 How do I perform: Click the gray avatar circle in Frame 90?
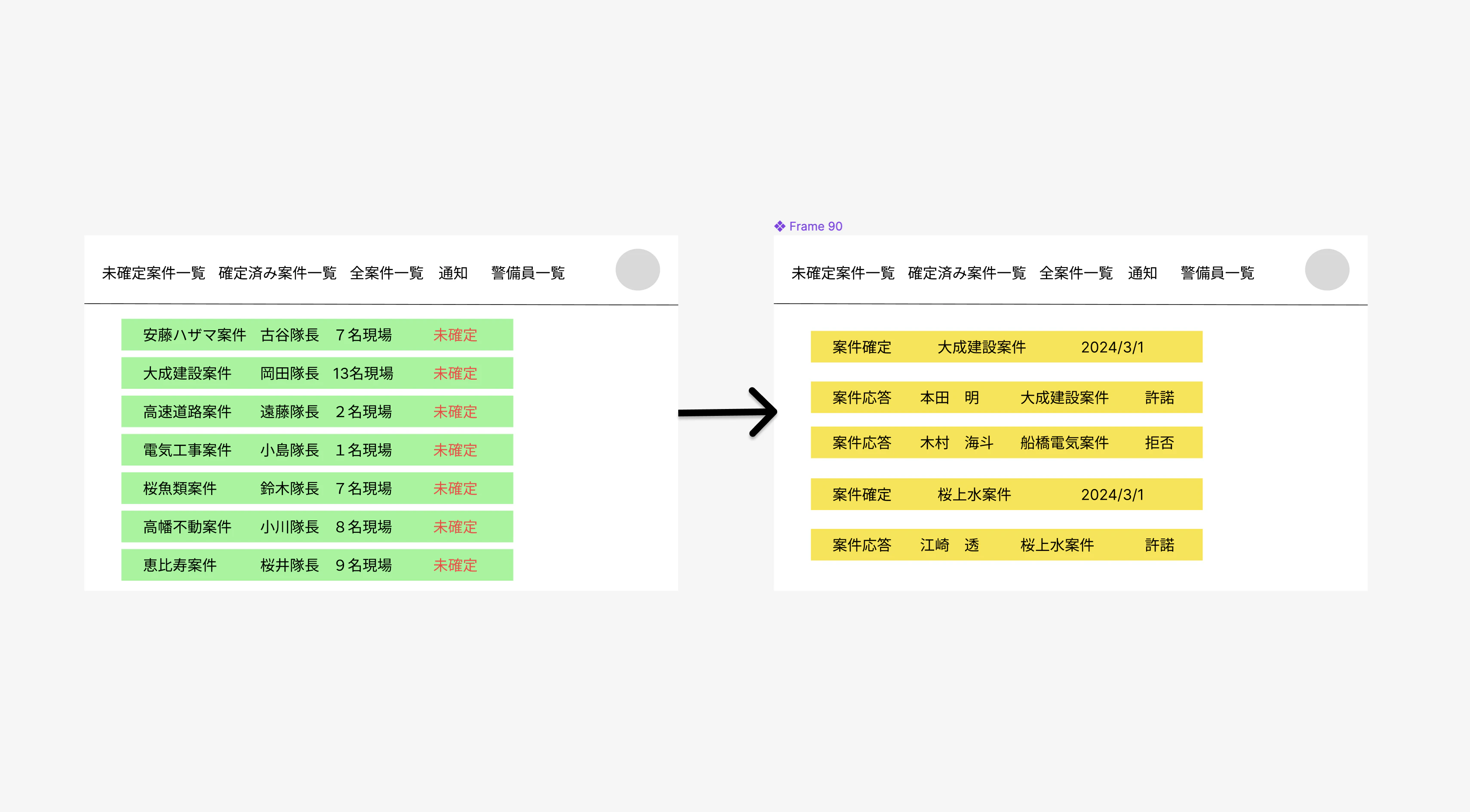click(x=1327, y=269)
